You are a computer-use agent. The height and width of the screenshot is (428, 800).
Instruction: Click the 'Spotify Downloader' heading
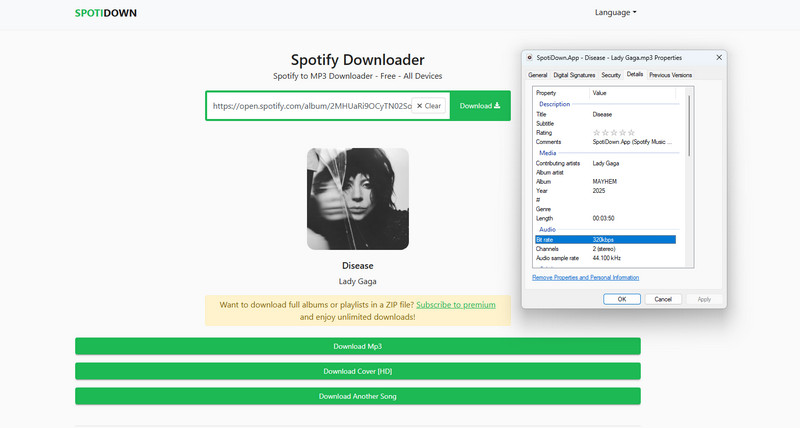(x=358, y=60)
